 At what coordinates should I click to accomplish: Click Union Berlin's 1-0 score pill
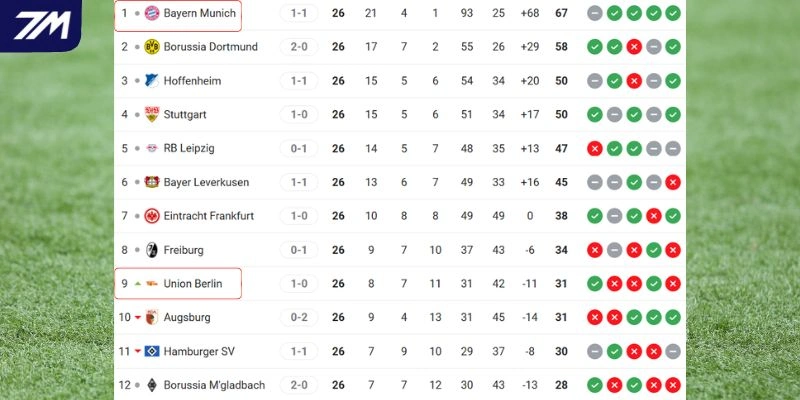pyautogui.click(x=299, y=284)
